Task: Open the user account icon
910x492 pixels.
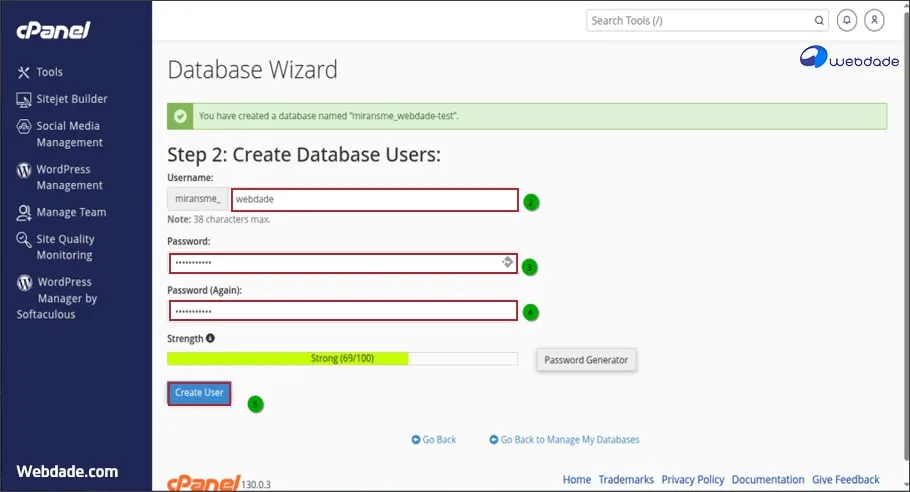Action: click(x=875, y=20)
